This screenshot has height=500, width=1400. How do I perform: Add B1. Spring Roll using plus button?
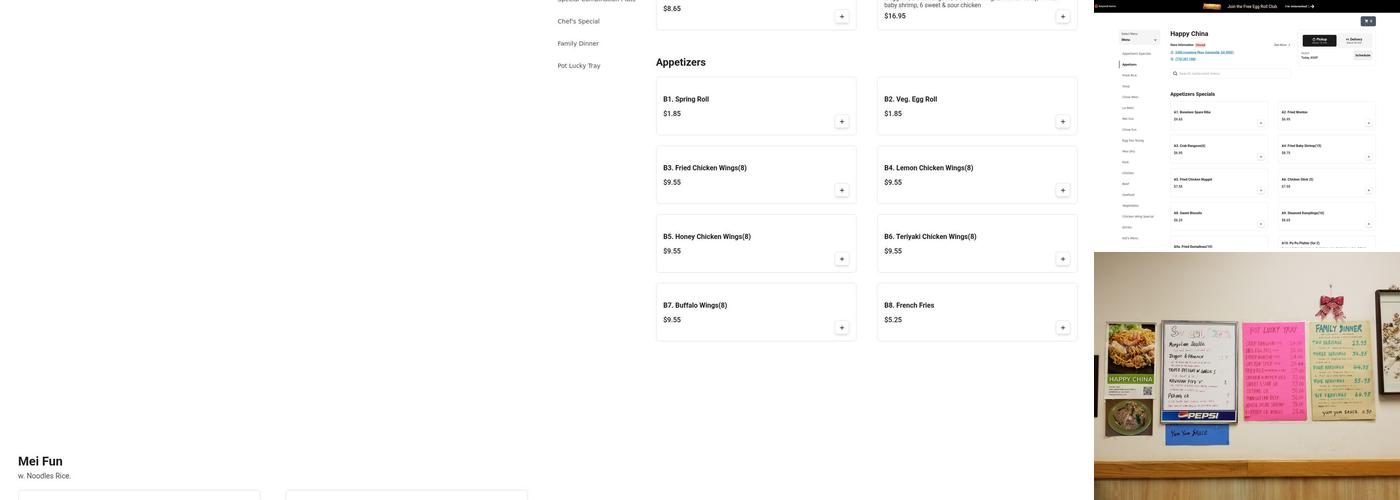841,122
